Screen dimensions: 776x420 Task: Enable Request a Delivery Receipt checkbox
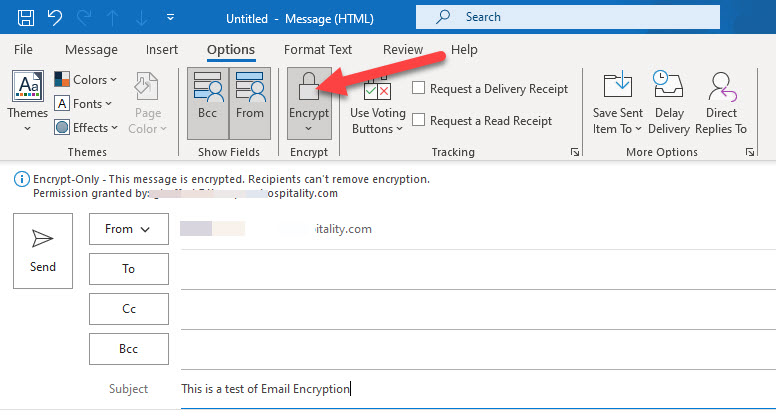[420, 89]
